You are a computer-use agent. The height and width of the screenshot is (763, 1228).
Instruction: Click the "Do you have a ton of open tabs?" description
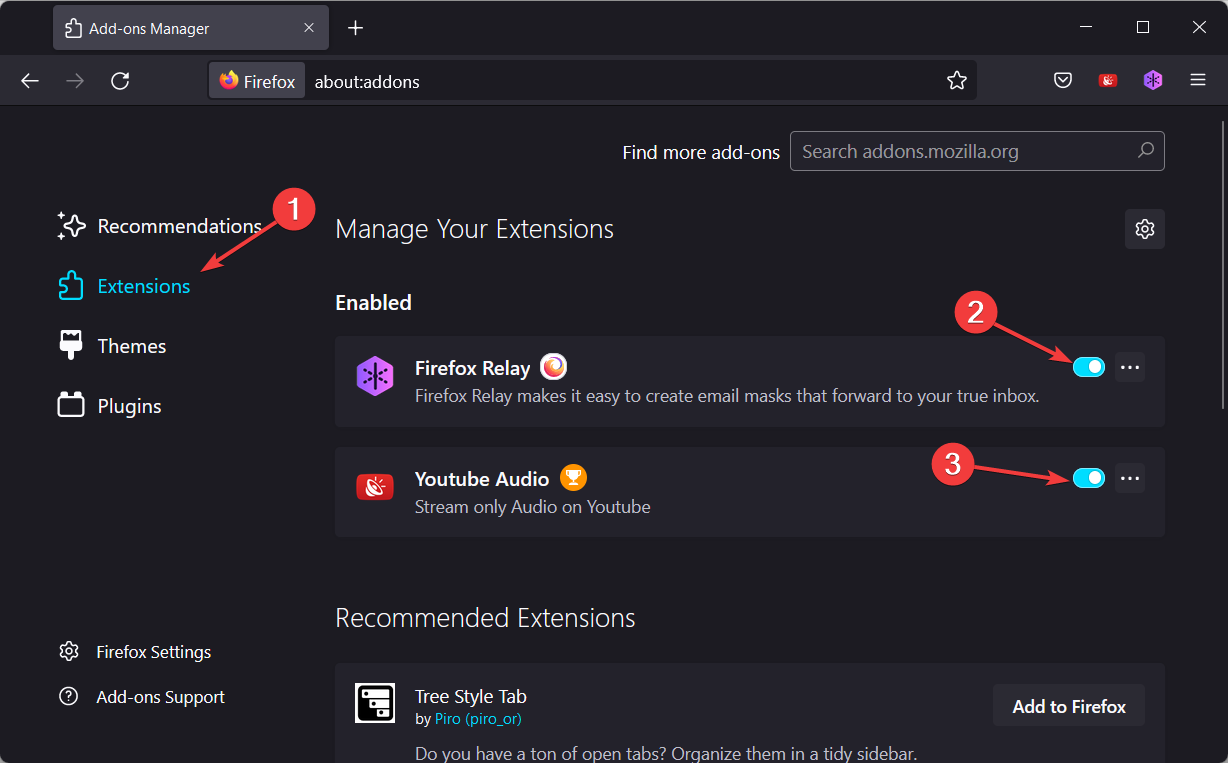coord(666,753)
